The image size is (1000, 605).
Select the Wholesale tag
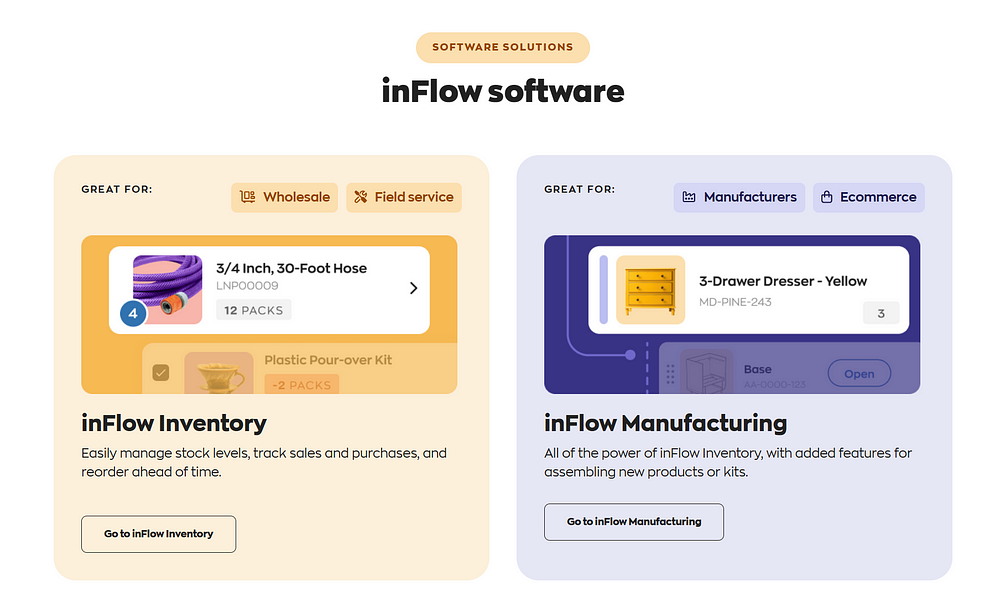pyautogui.click(x=284, y=197)
